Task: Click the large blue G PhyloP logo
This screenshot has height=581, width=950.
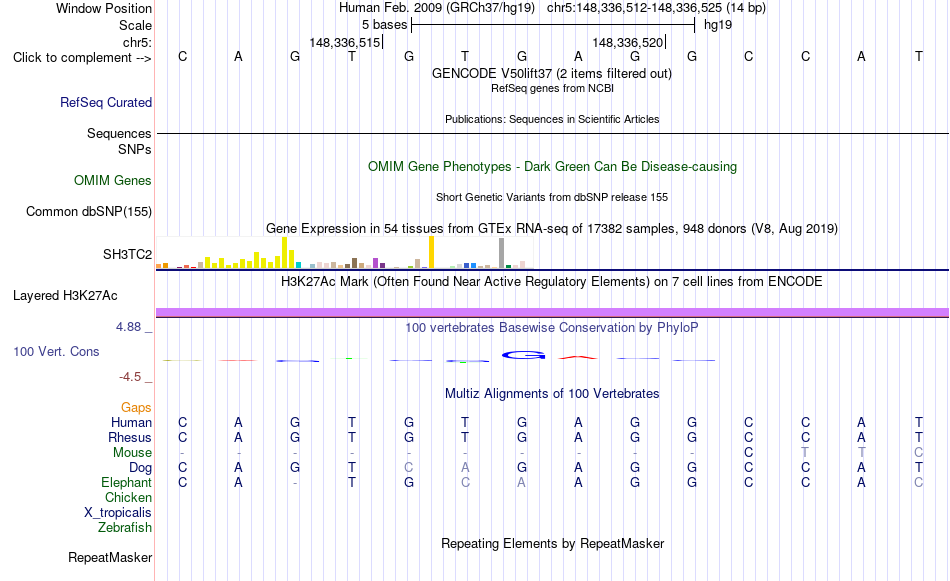Action: pos(523,355)
